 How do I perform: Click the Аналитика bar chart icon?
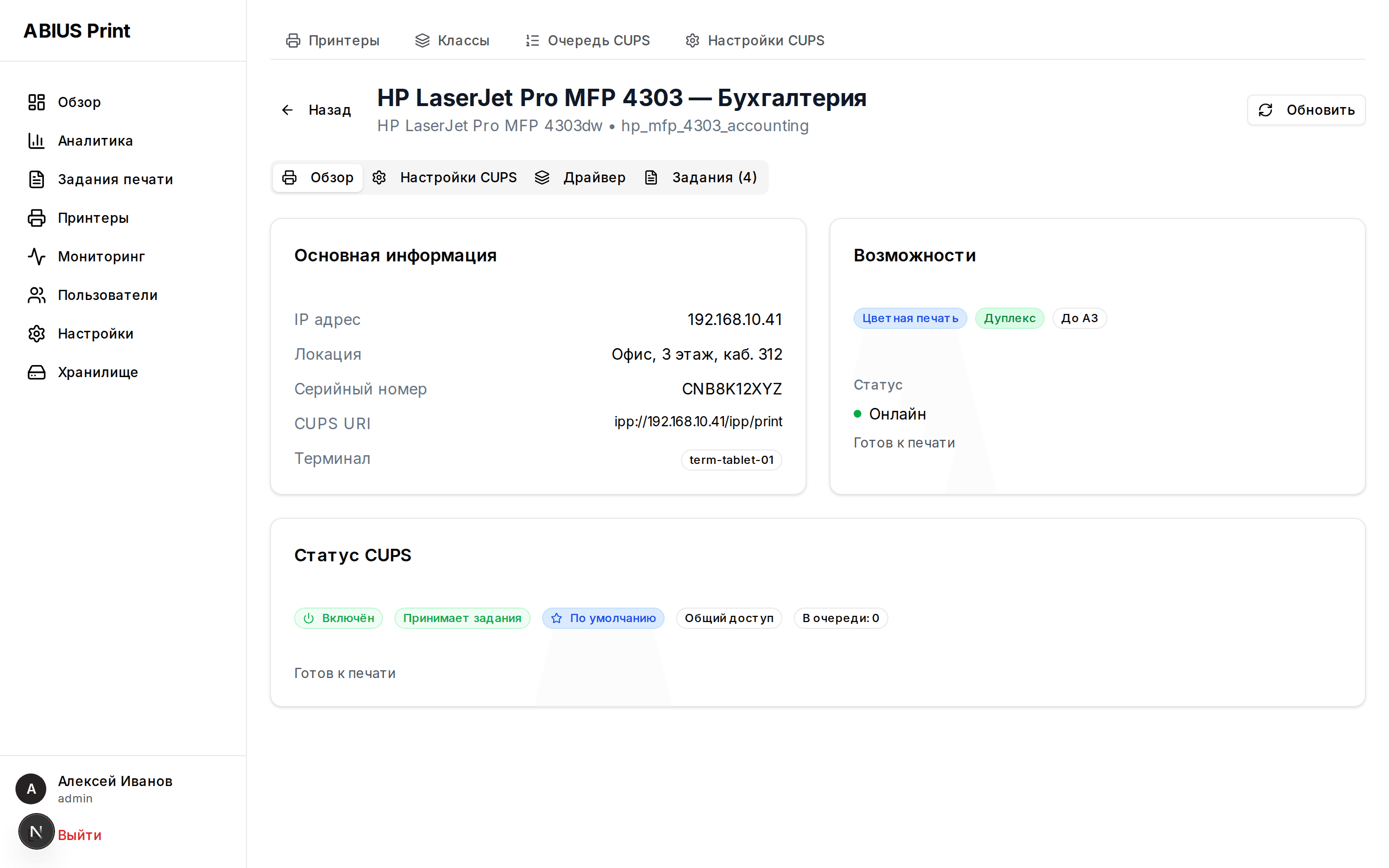pos(37,141)
